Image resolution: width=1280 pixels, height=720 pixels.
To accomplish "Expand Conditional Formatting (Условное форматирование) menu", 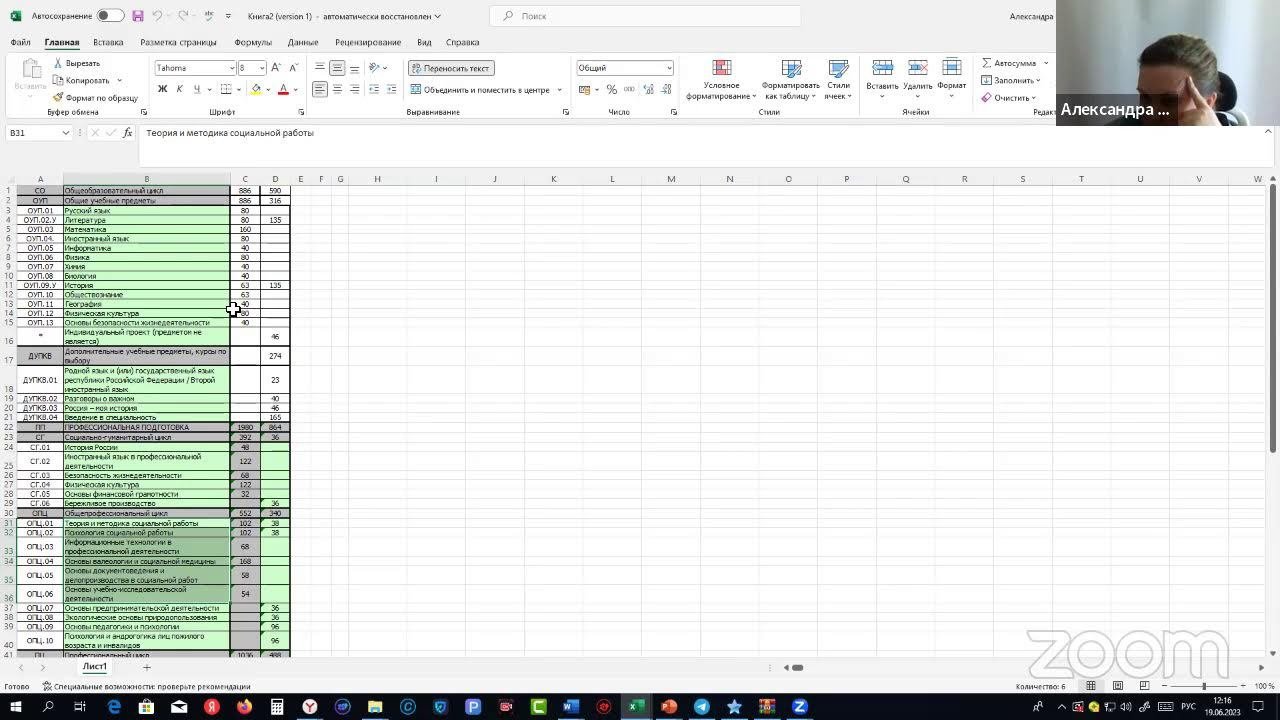I will click(721, 80).
